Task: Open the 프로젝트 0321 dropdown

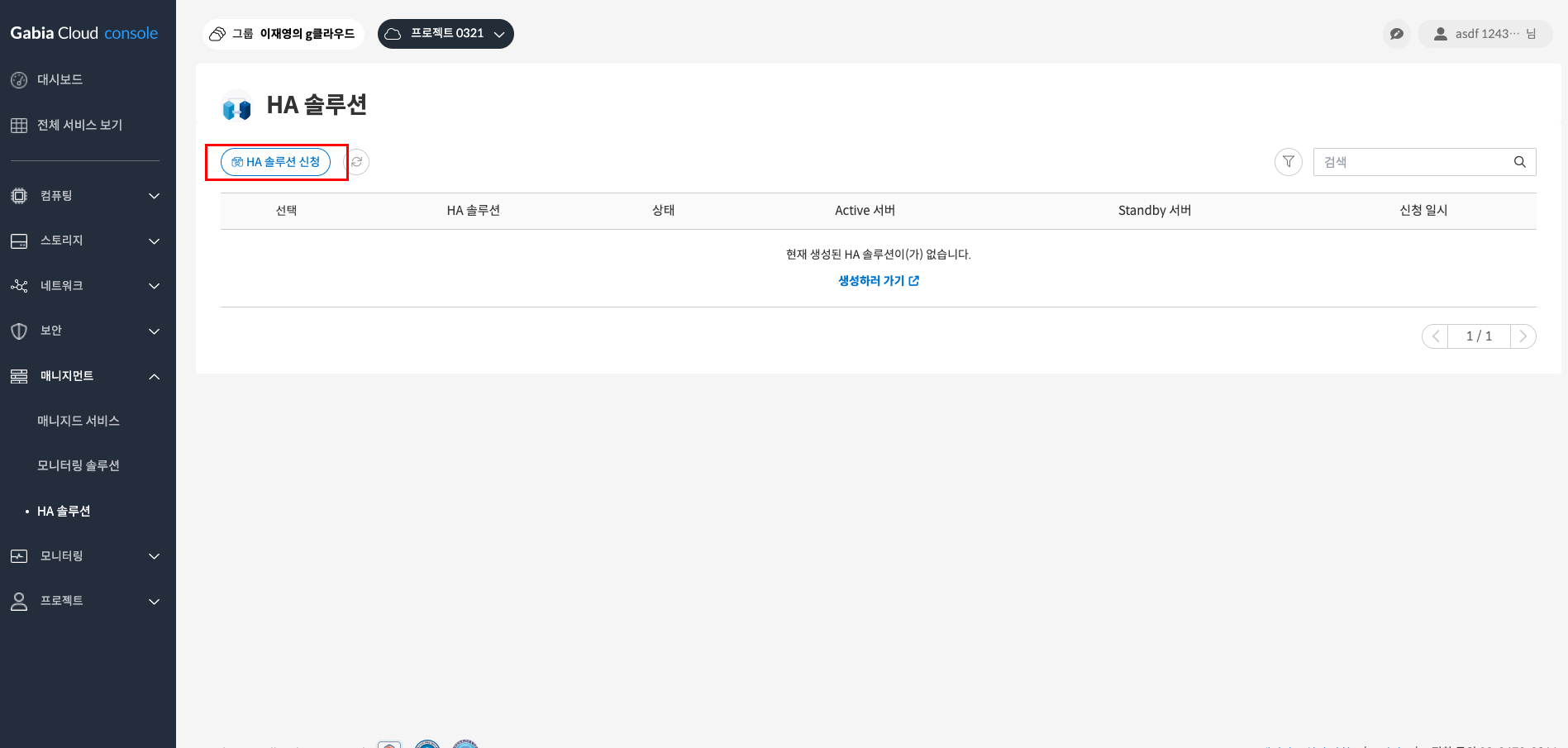Action: (x=446, y=34)
